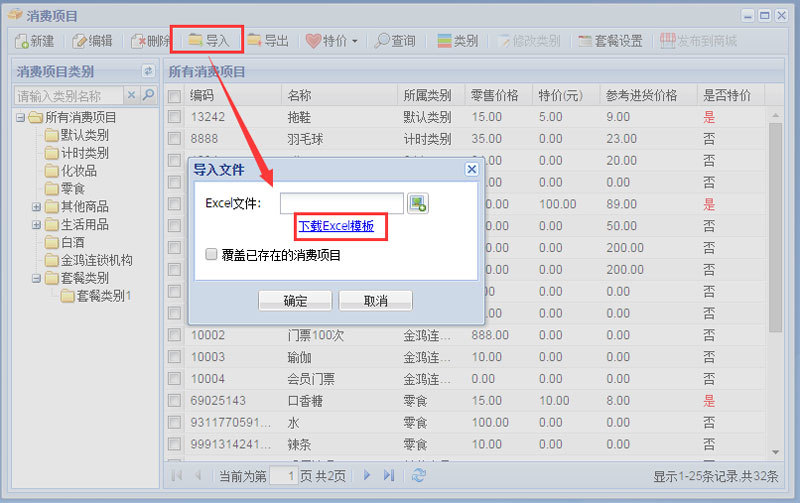The image size is (800, 503).
Task: Click the 删除 toolbar button
Action: pyautogui.click(x=150, y=41)
